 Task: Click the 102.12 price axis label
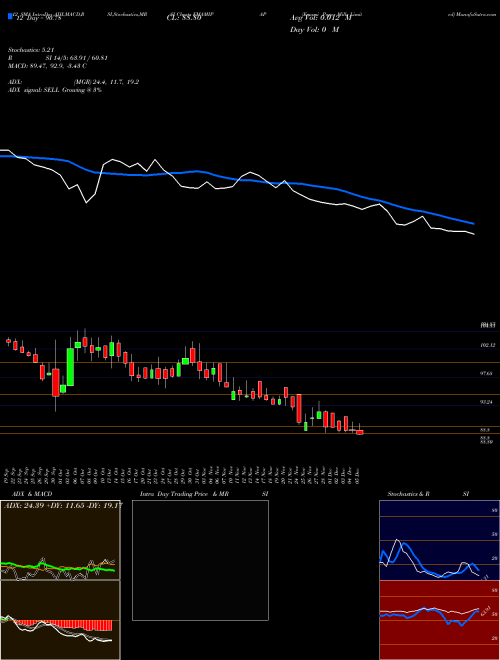tap(487, 345)
